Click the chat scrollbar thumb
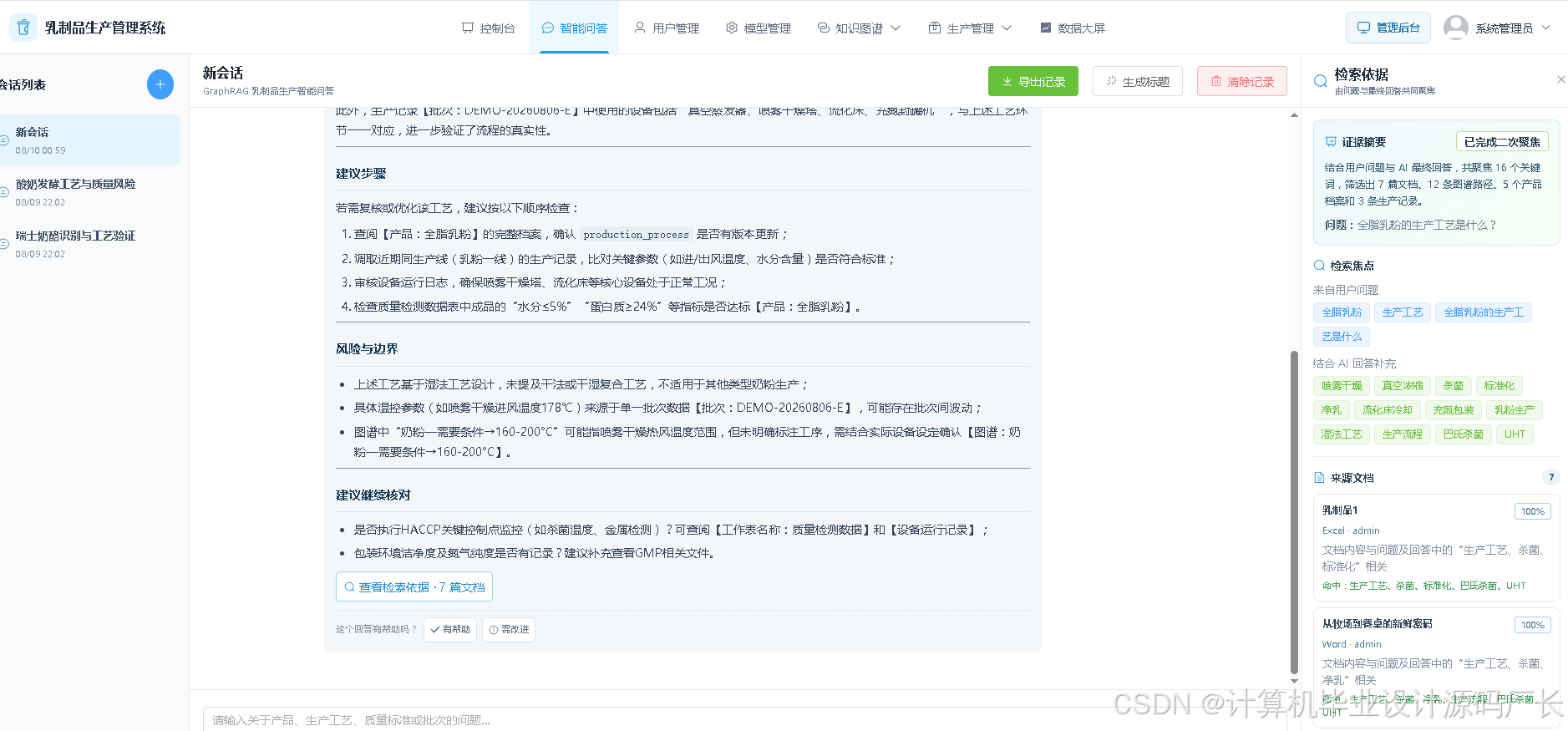Screen dimensions: 1568x731 [1294, 511]
